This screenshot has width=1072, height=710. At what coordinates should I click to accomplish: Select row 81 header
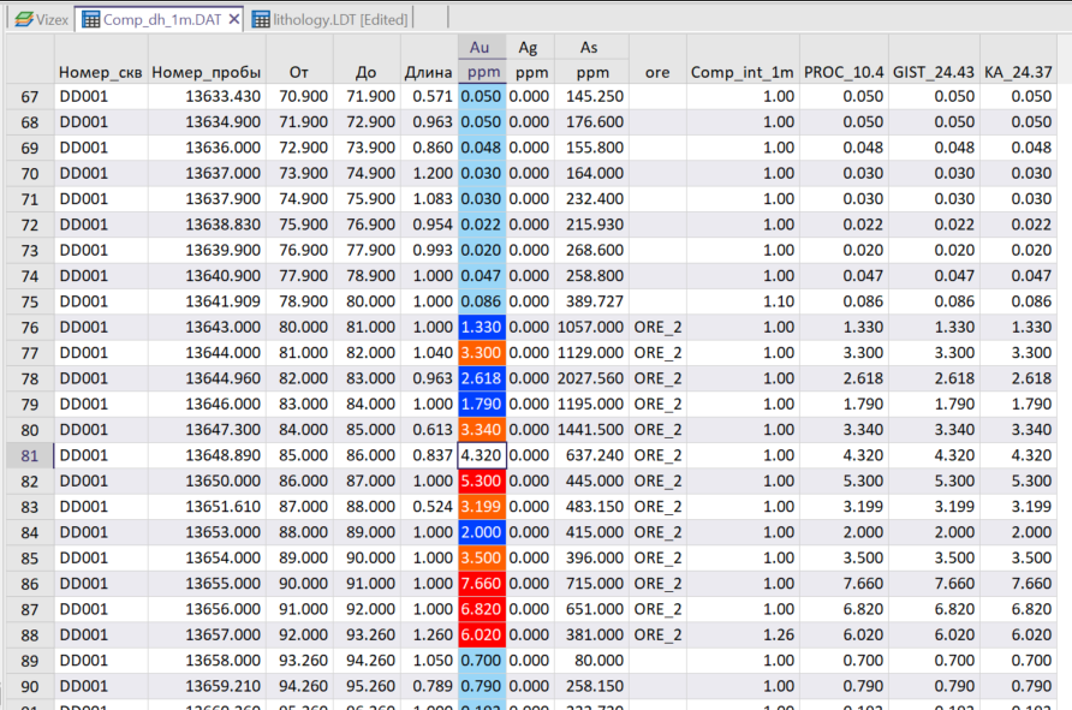[27, 455]
